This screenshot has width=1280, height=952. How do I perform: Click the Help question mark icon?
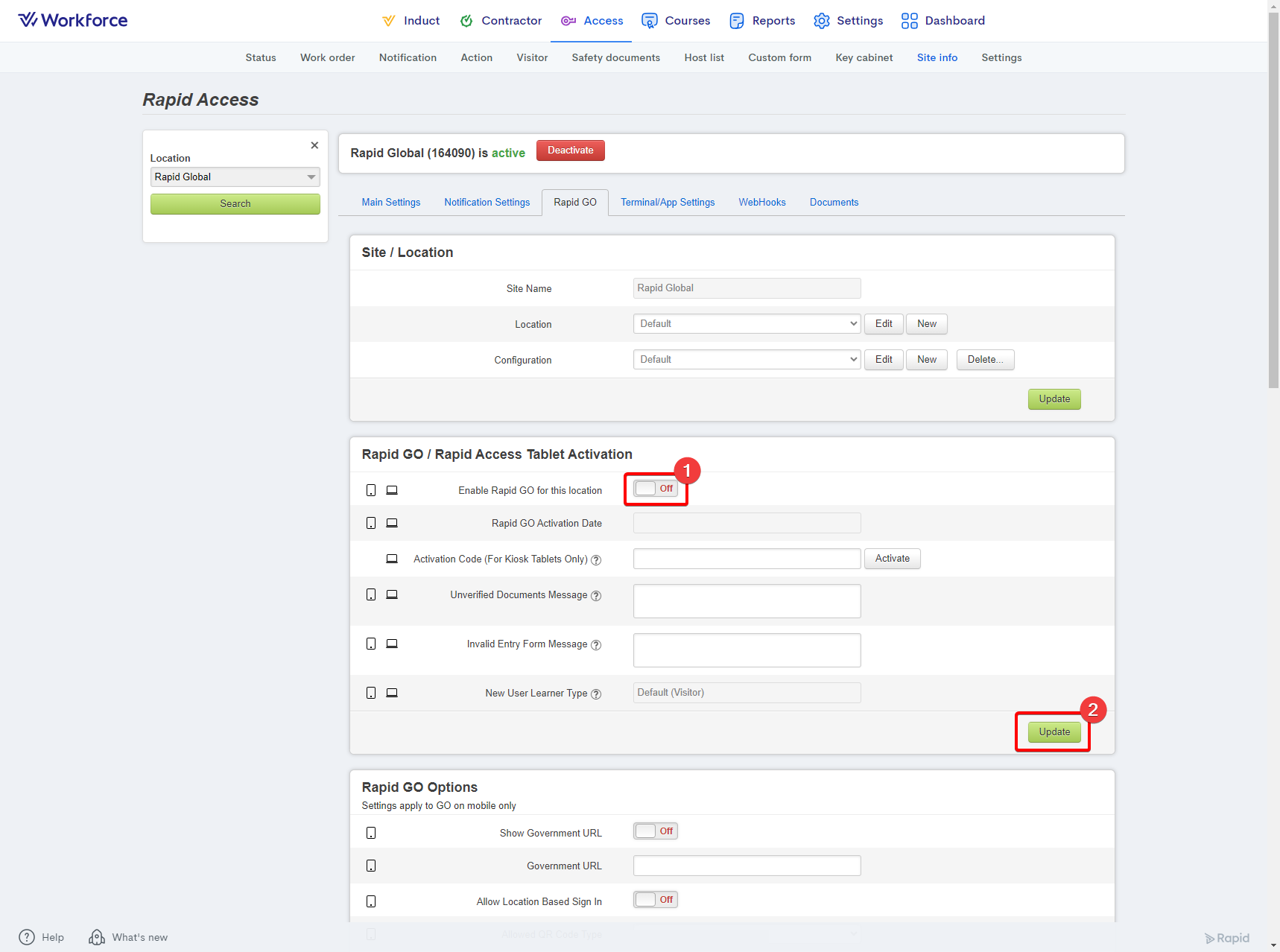[x=27, y=937]
